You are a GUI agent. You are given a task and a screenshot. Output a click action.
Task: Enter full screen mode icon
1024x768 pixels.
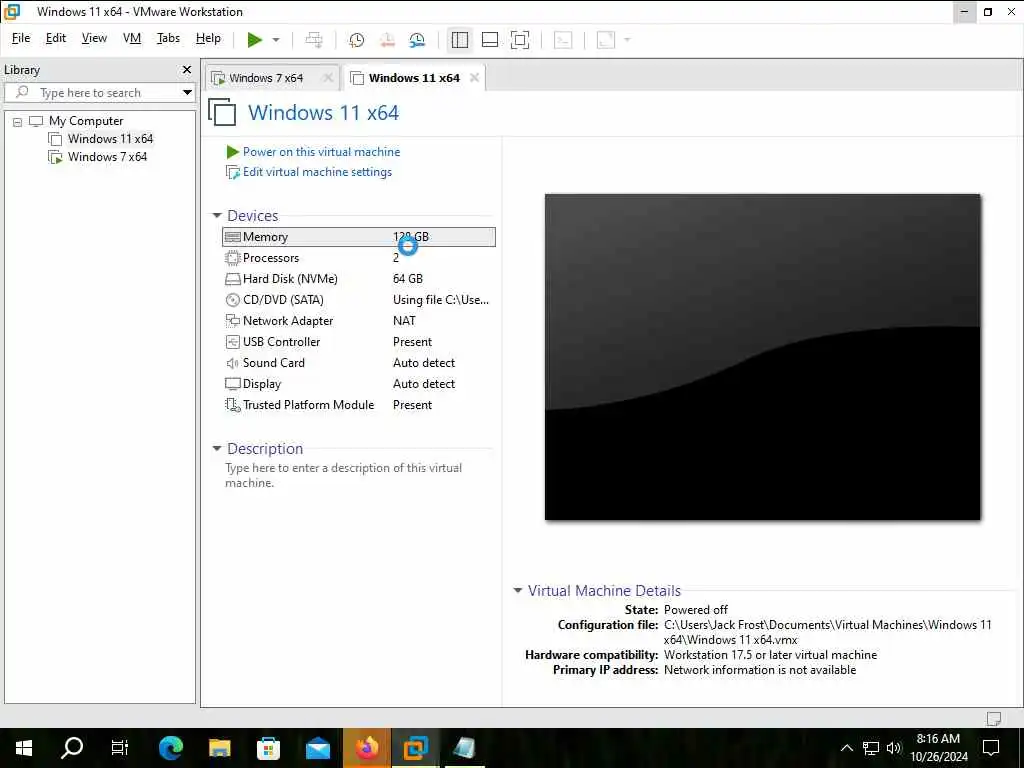point(520,40)
